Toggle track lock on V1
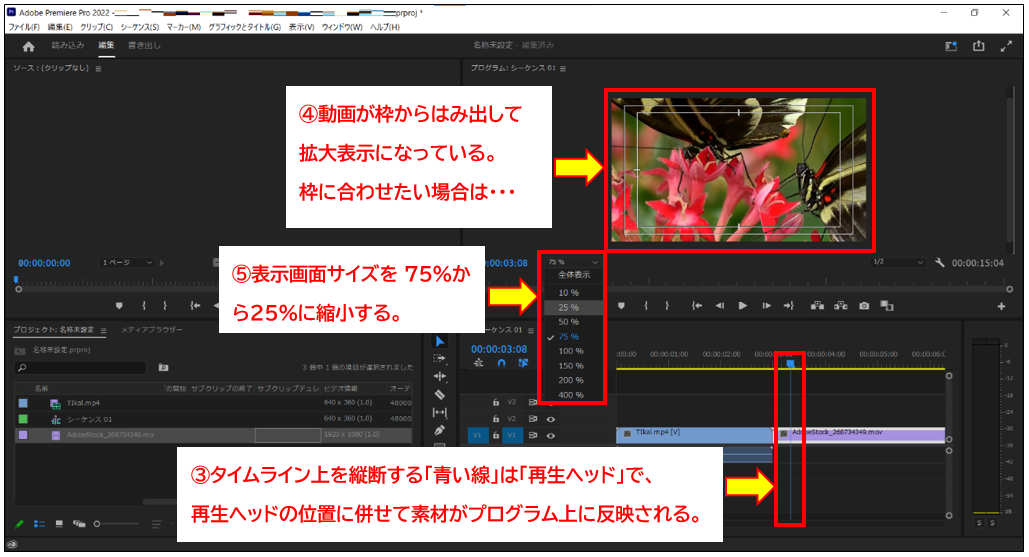 click(x=495, y=435)
